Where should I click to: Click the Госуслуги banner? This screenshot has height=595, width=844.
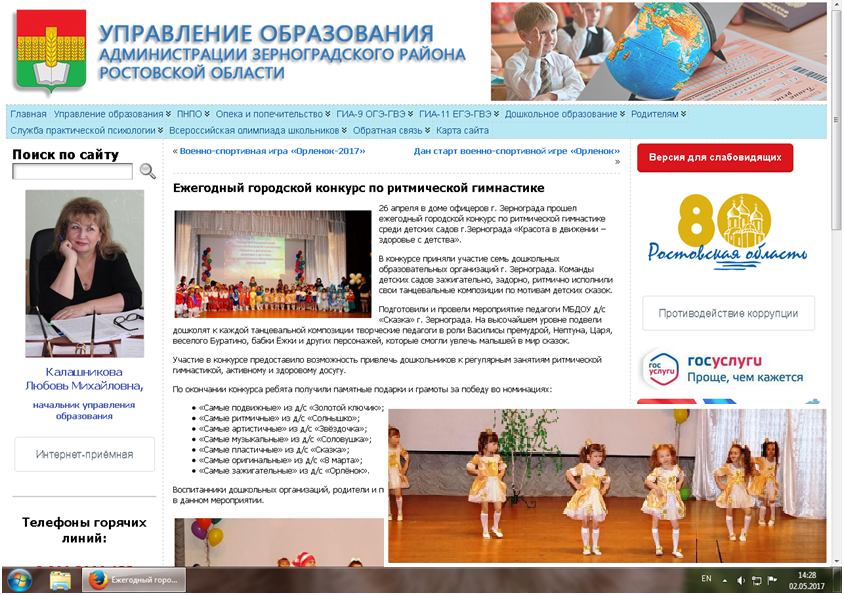(727, 369)
